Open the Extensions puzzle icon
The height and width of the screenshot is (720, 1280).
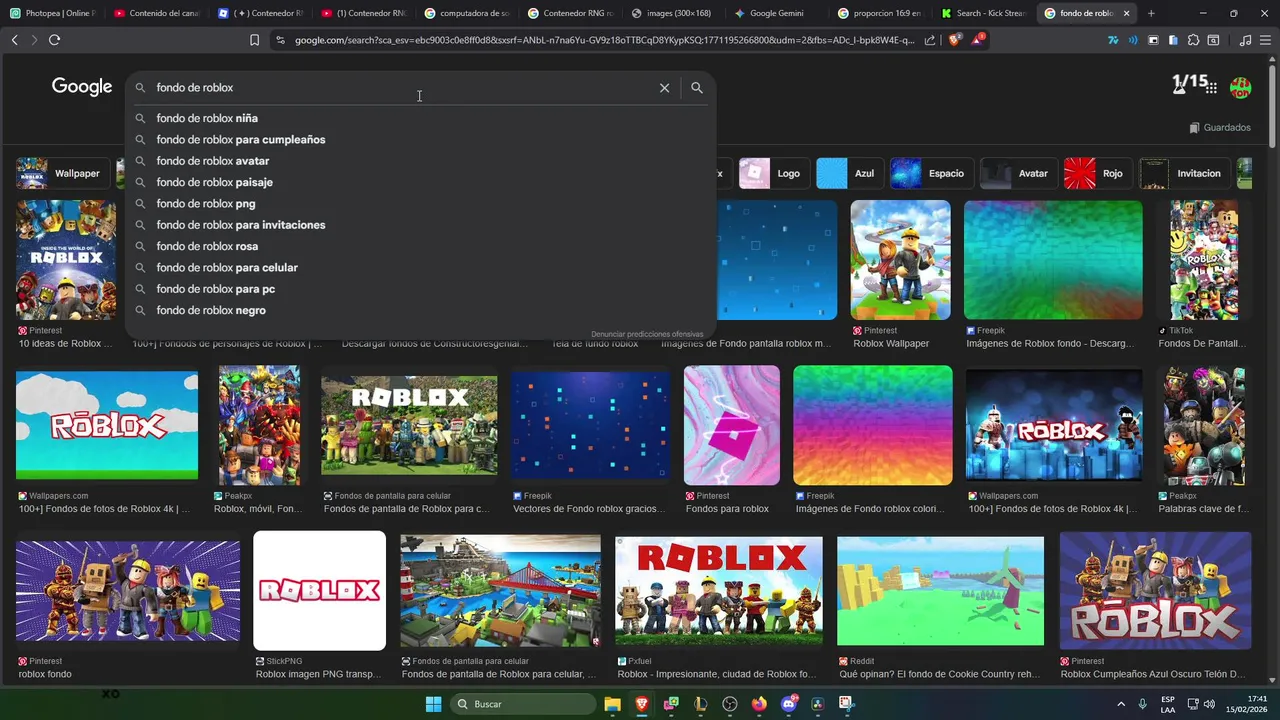(x=1193, y=40)
